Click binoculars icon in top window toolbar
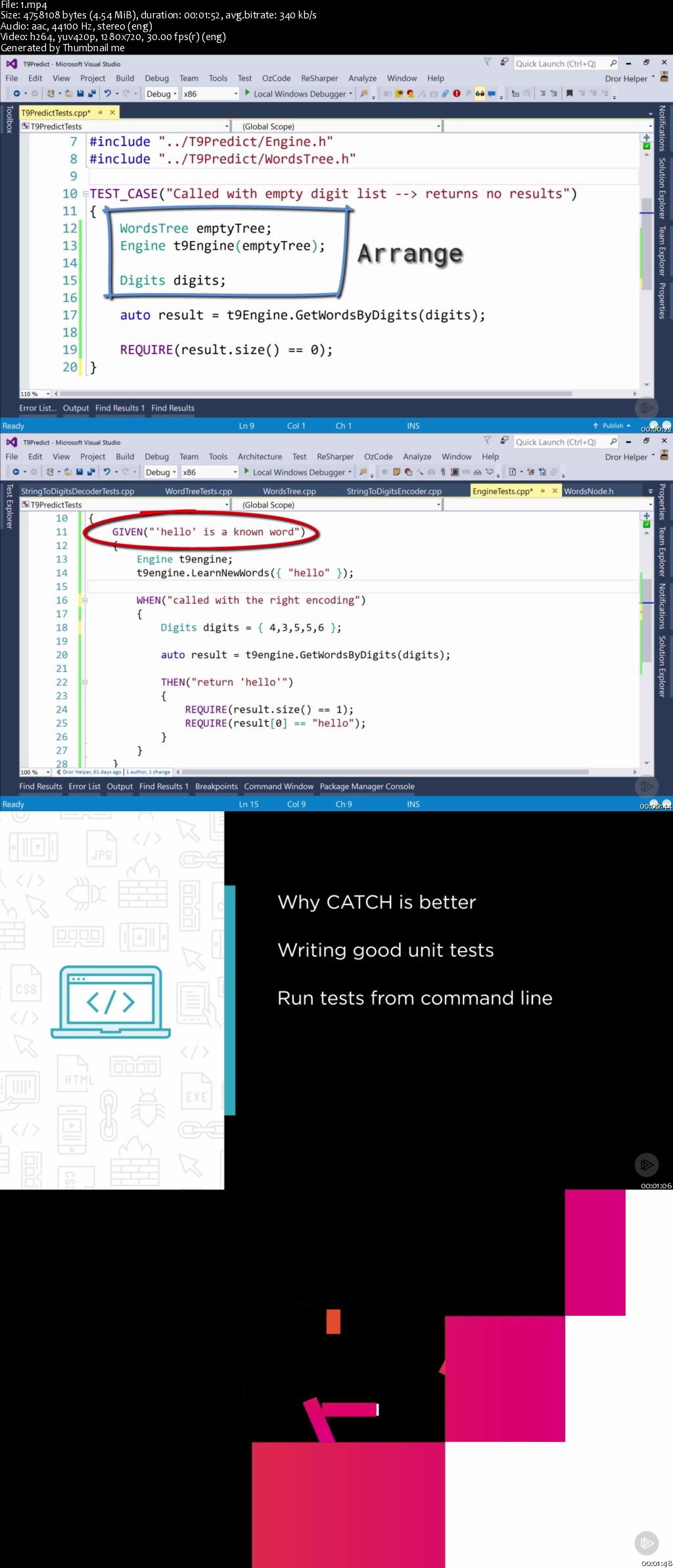Screen dimensions: 673x1568 (x=480, y=94)
